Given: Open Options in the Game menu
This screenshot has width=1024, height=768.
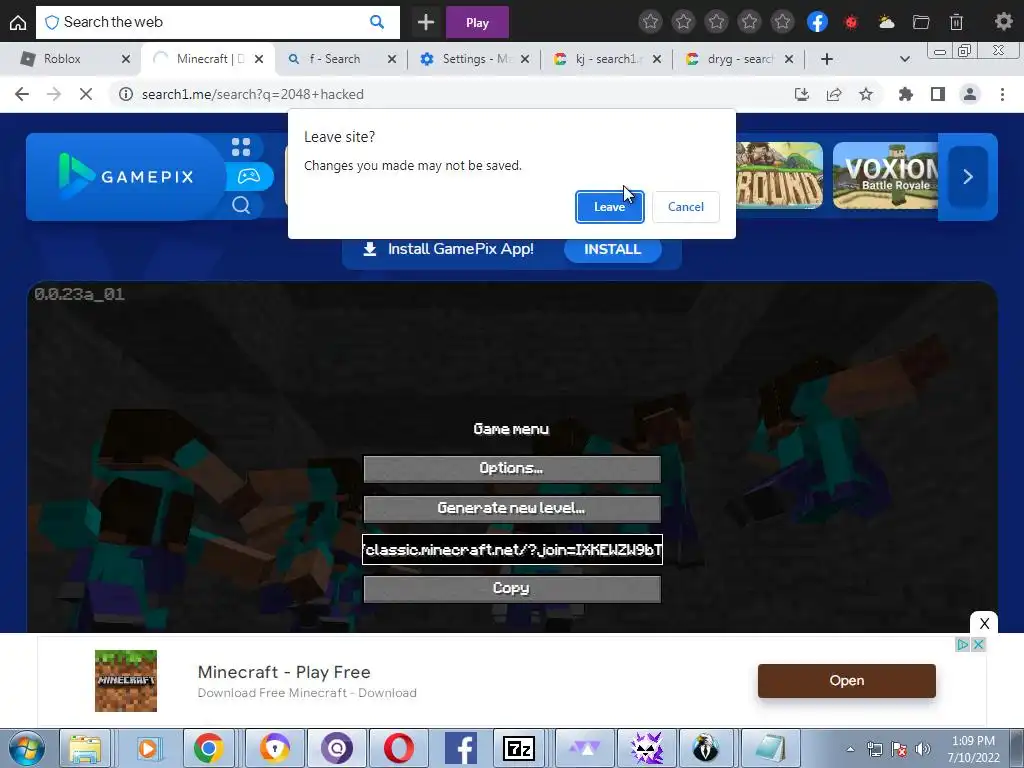Looking at the screenshot, I should [512, 469].
